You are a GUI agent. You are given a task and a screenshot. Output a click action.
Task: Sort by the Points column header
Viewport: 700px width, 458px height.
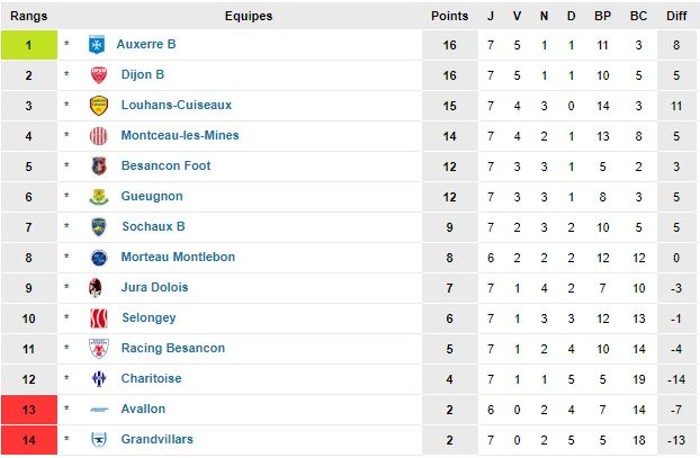coord(449,16)
